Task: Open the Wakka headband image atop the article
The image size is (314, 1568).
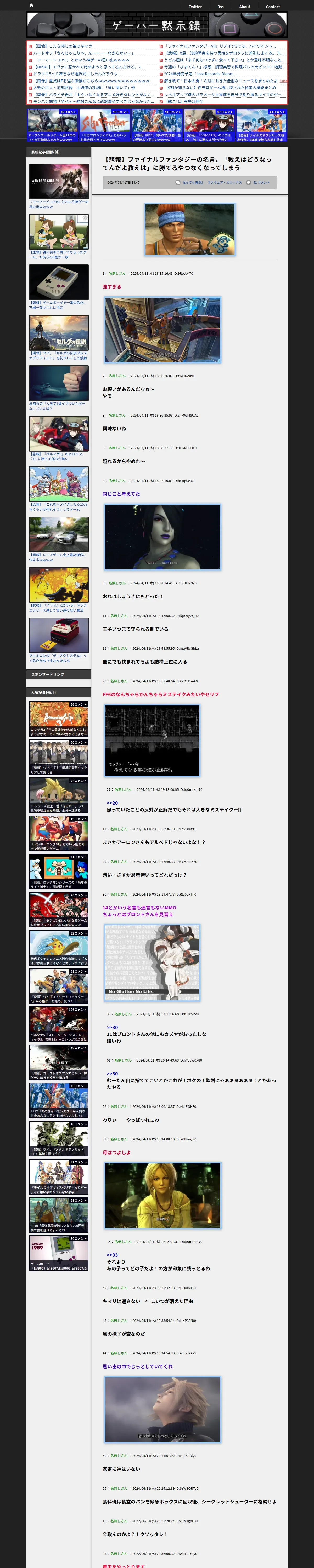Action: (x=190, y=229)
